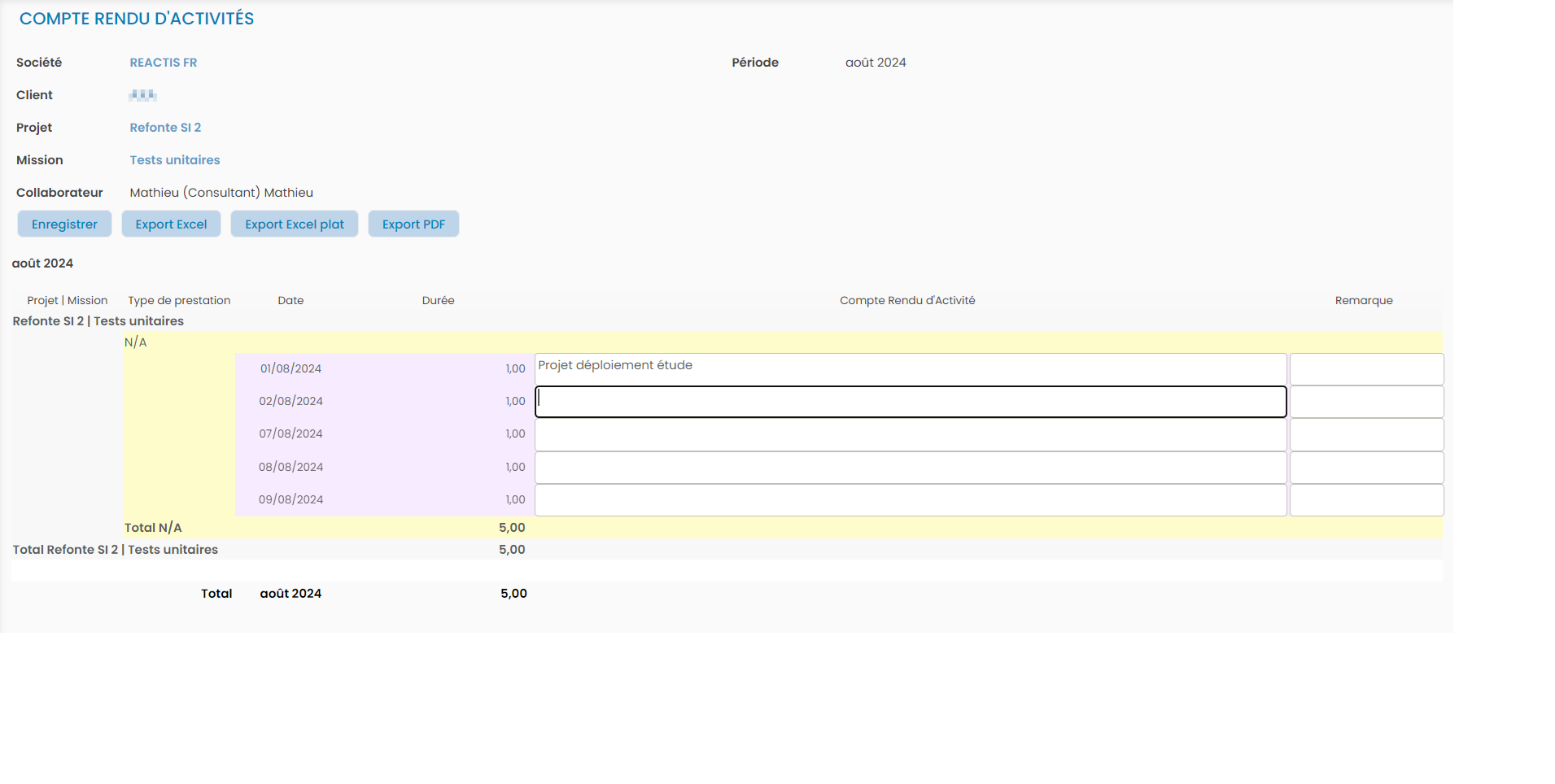1555x784 pixels.
Task: Open the REACTIS FR company link
Action: point(163,63)
